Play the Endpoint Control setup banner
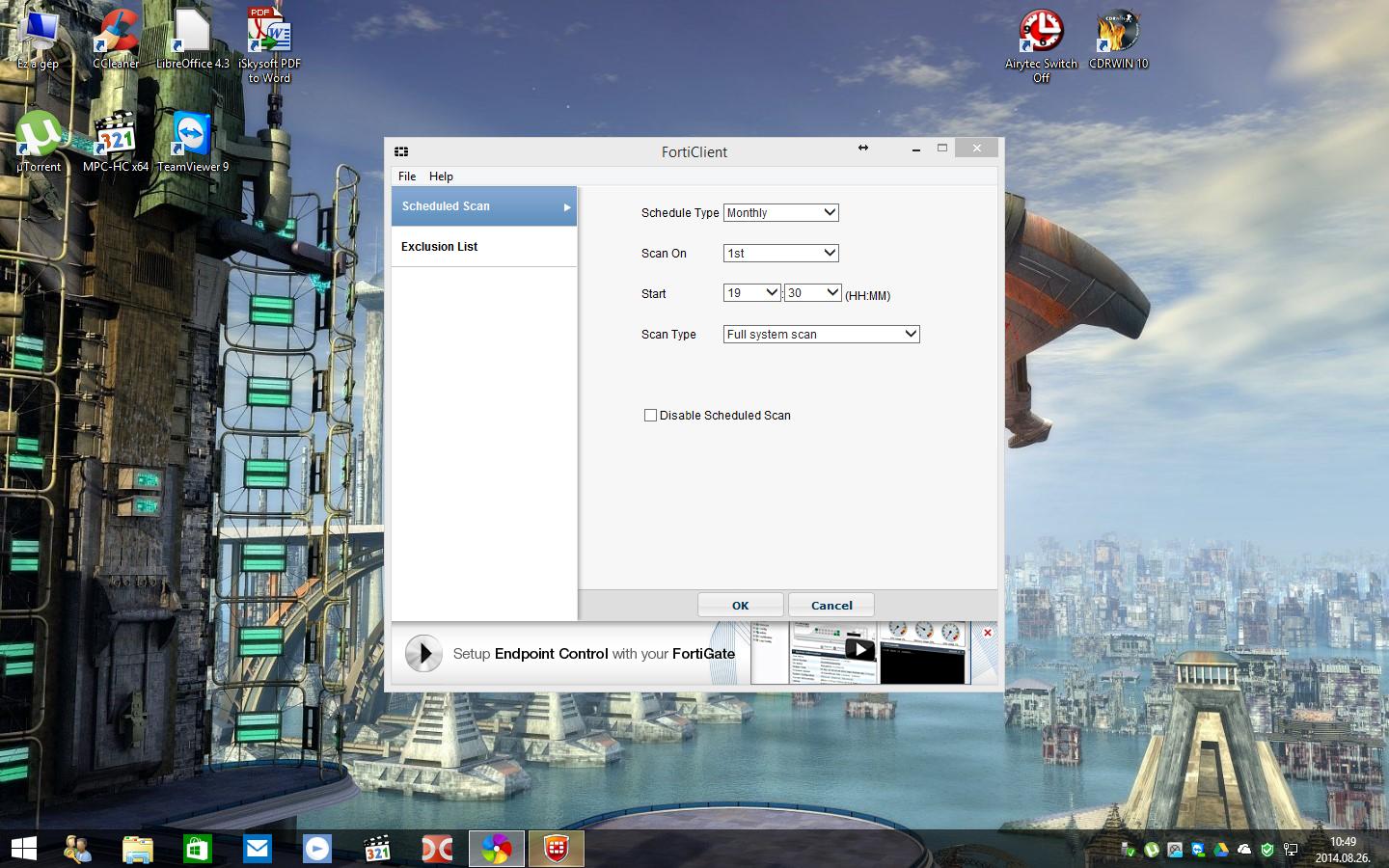 click(423, 653)
